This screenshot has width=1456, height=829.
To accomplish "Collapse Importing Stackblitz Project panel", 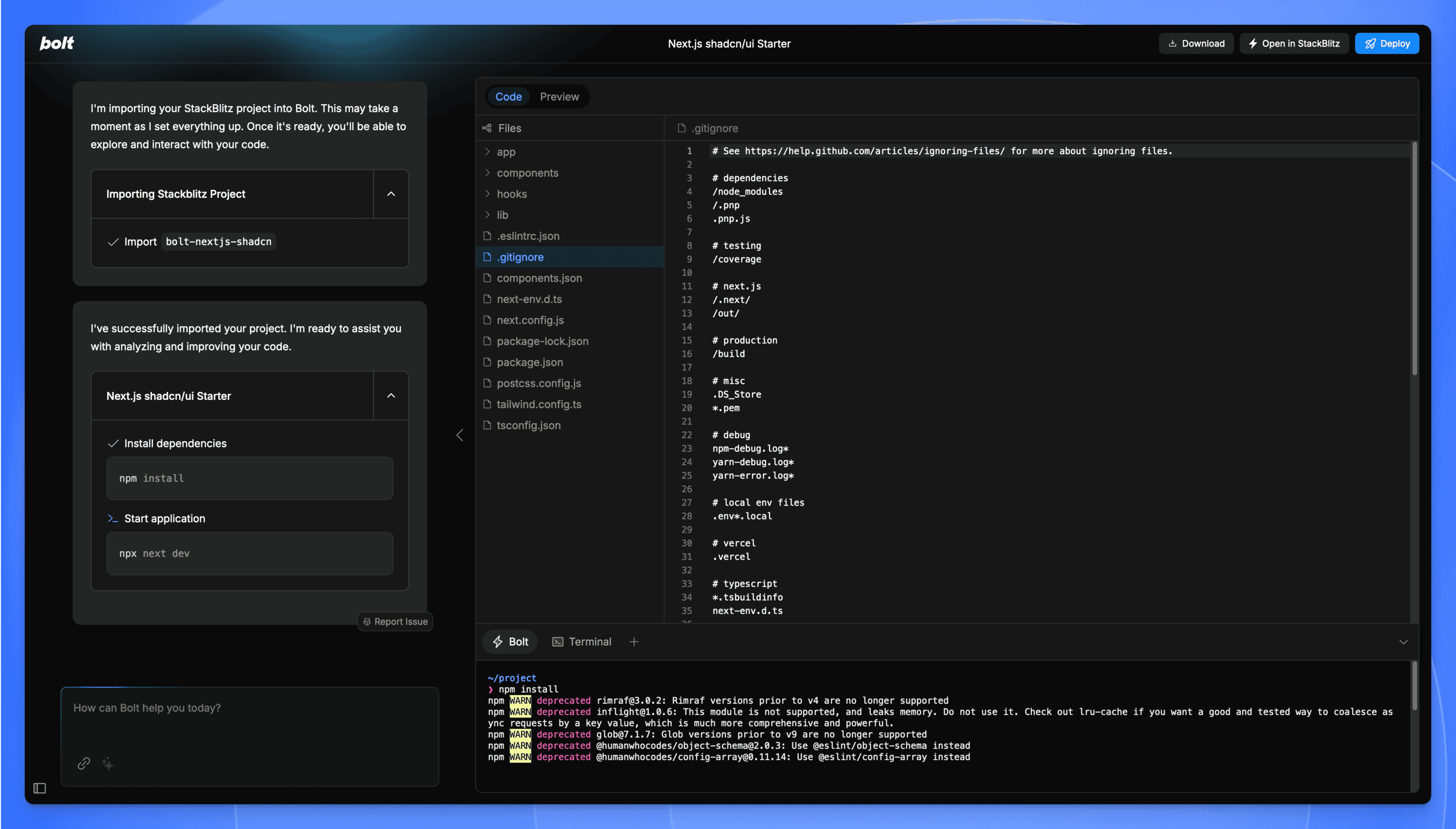I will [391, 194].
